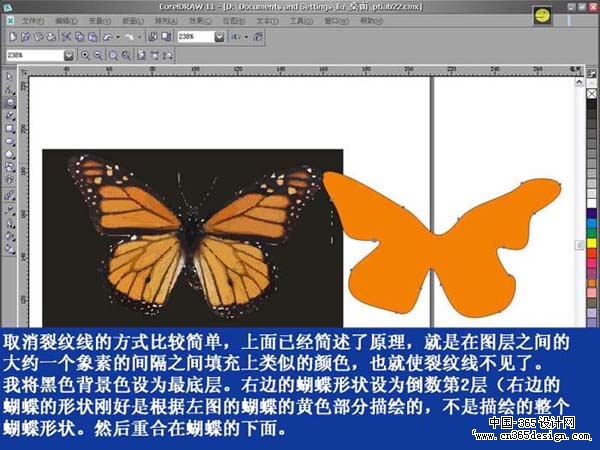Viewport: 600px width, 450px height.
Task: Open the application launcher dropdown arrow
Action: pos(246,37)
